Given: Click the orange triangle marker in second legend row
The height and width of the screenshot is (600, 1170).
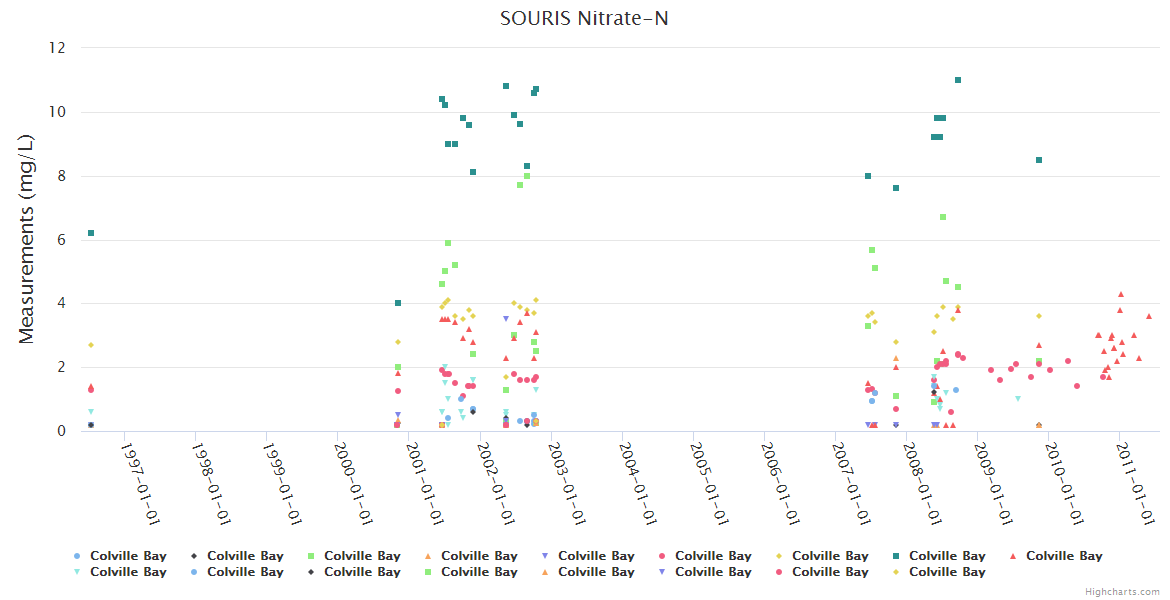Looking at the screenshot, I should [x=545, y=572].
